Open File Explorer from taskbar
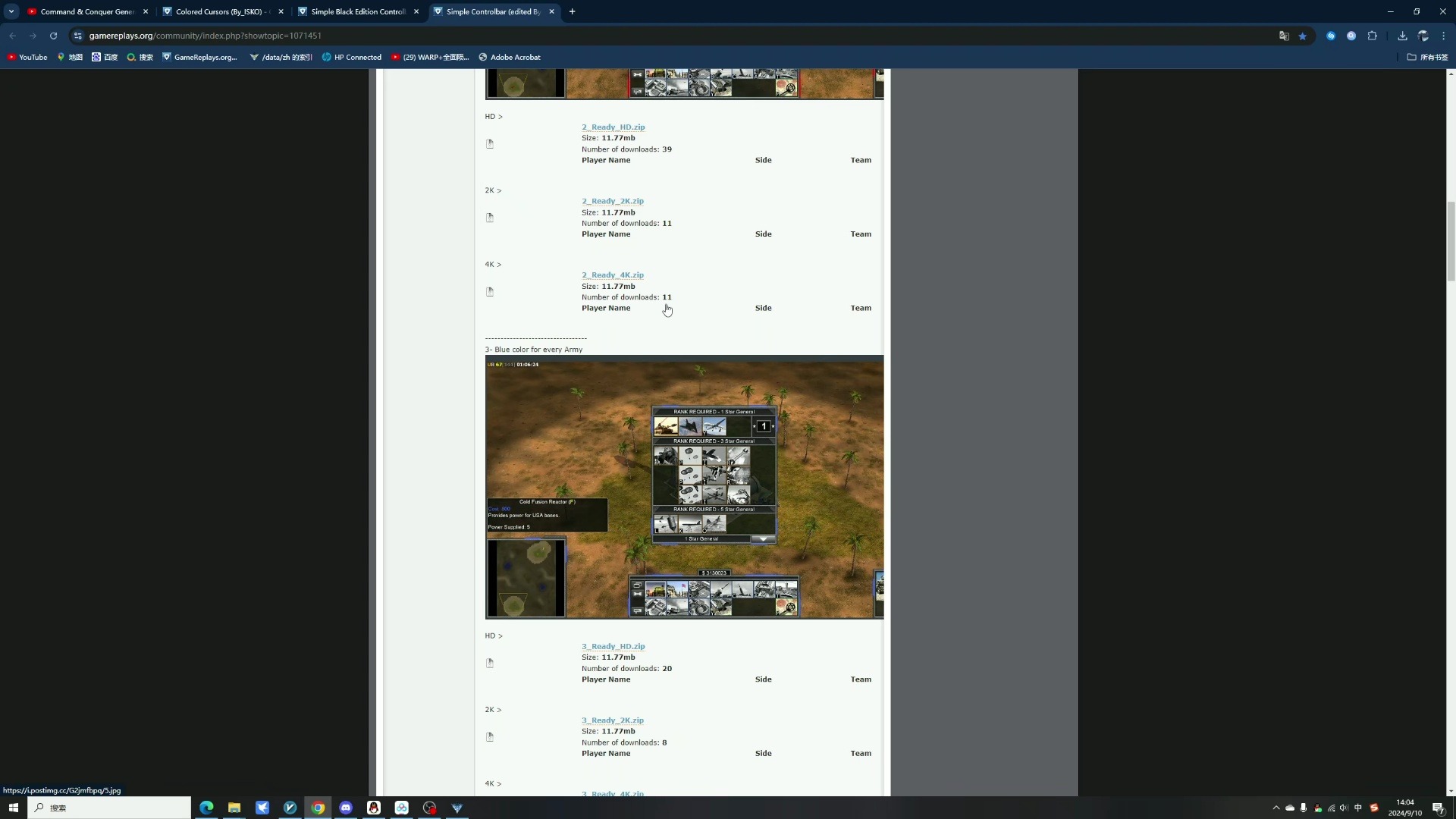Screen dimensions: 1456x819 pos(234,808)
